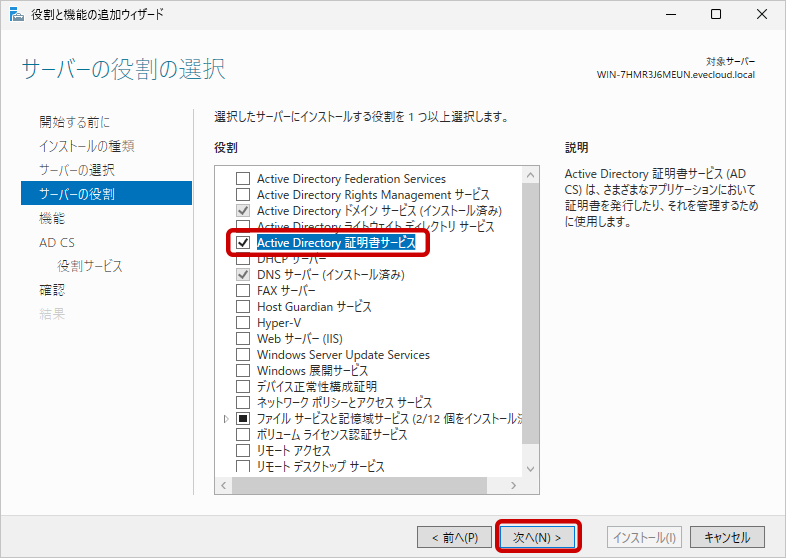786x558 pixels.
Task: Click the 前へ(P) back button
Action: (x=454, y=537)
